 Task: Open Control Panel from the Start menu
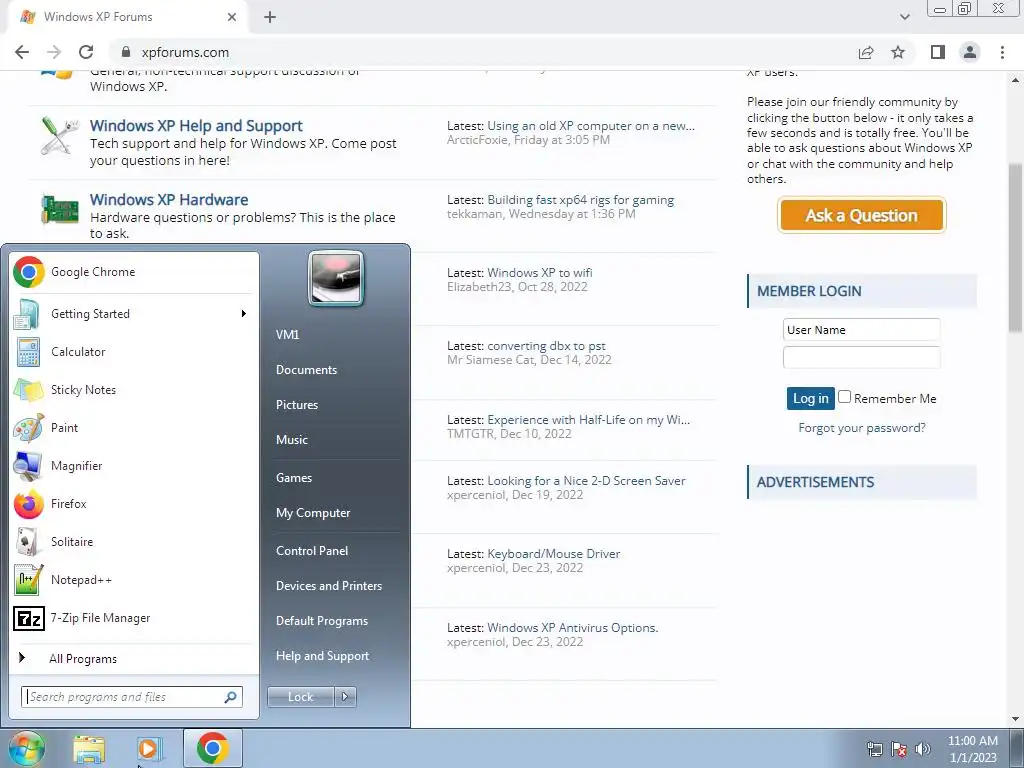[312, 551]
